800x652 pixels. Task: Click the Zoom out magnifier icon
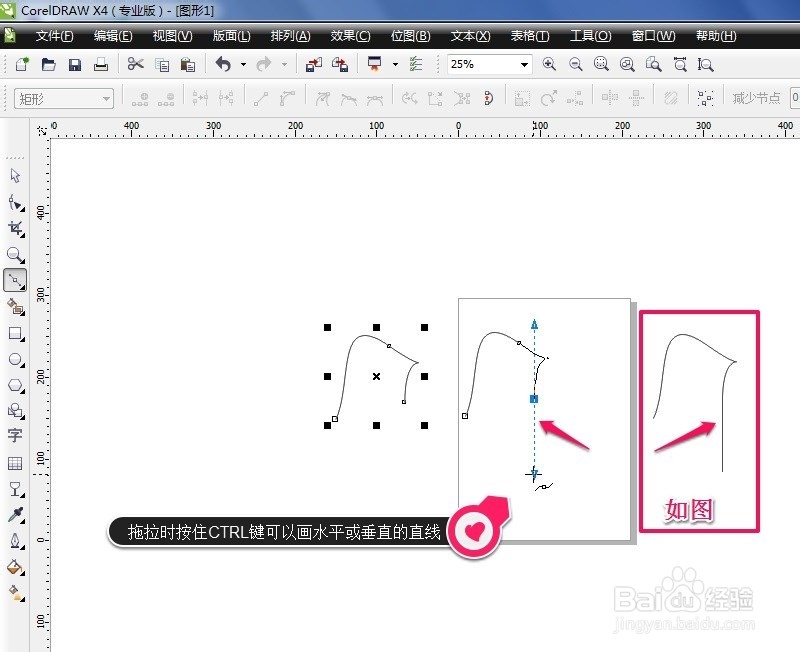[x=576, y=64]
